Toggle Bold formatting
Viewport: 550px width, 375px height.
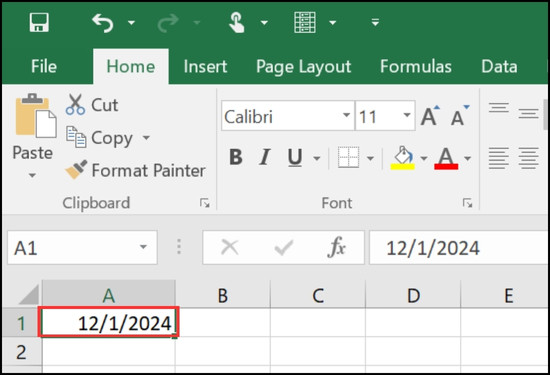[x=236, y=157]
